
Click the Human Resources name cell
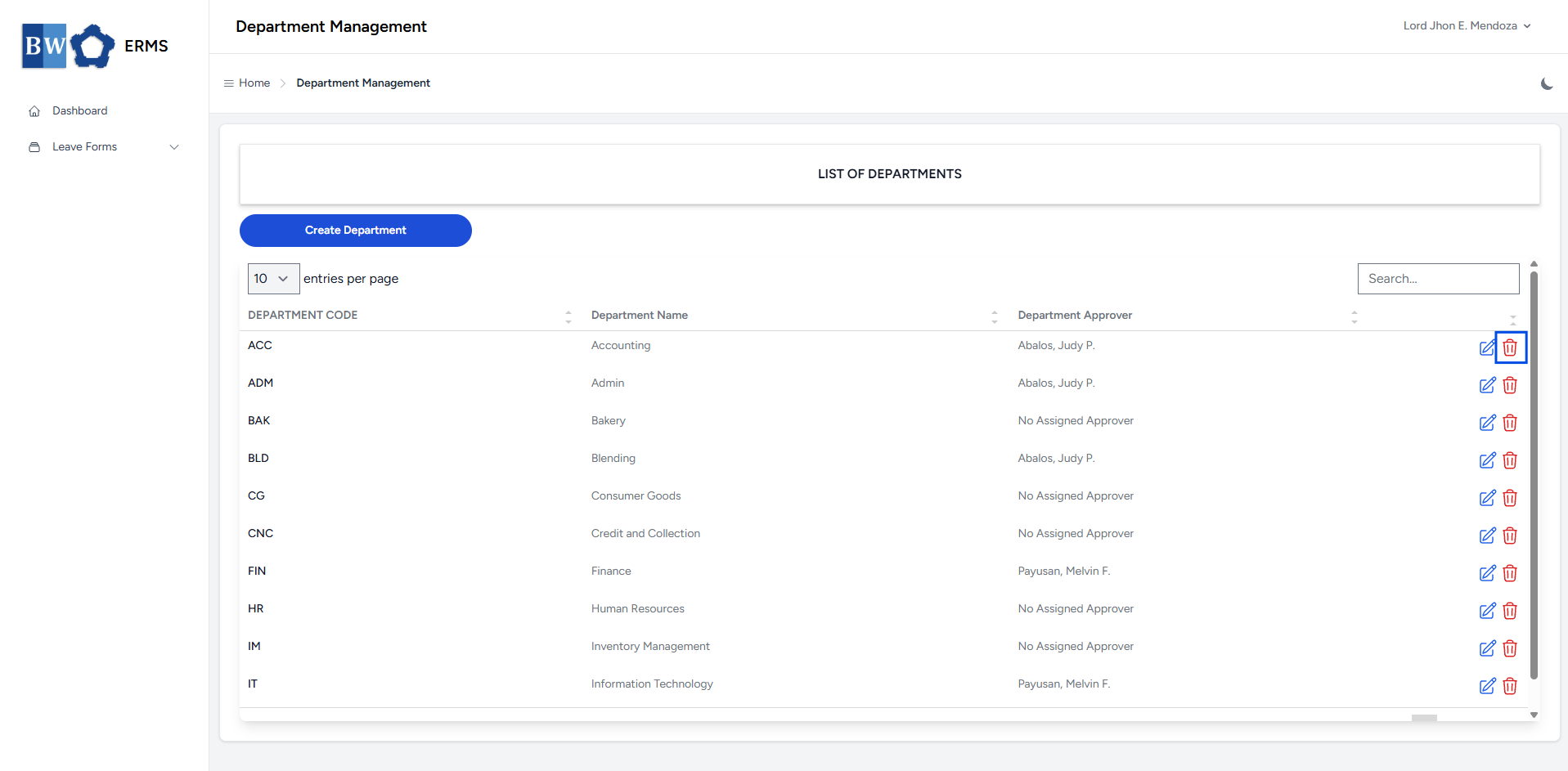[638, 609]
